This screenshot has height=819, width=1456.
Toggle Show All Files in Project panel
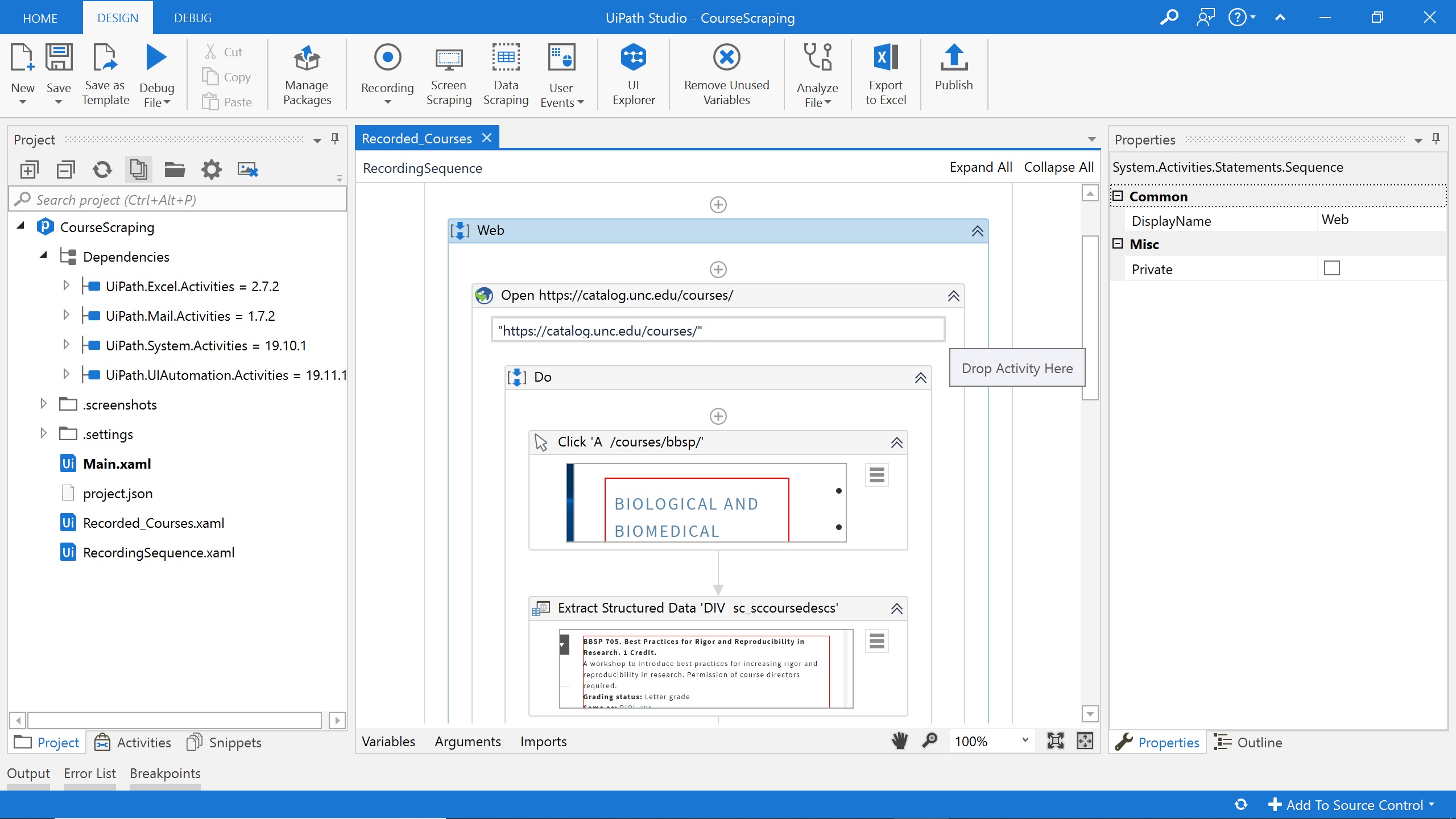tap(138, 169)
